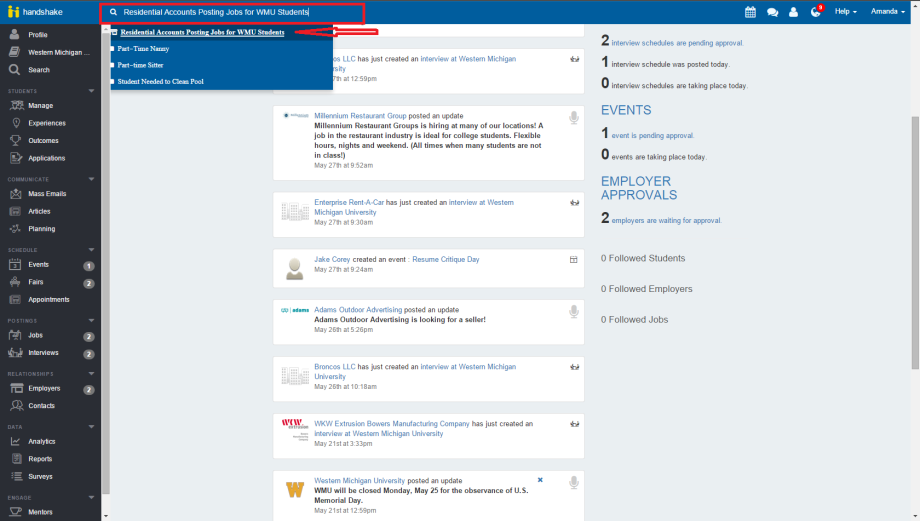Open Millennium Restaurant Group link
This screenshot has width=920, height=521.
click(x=360, y=116)
